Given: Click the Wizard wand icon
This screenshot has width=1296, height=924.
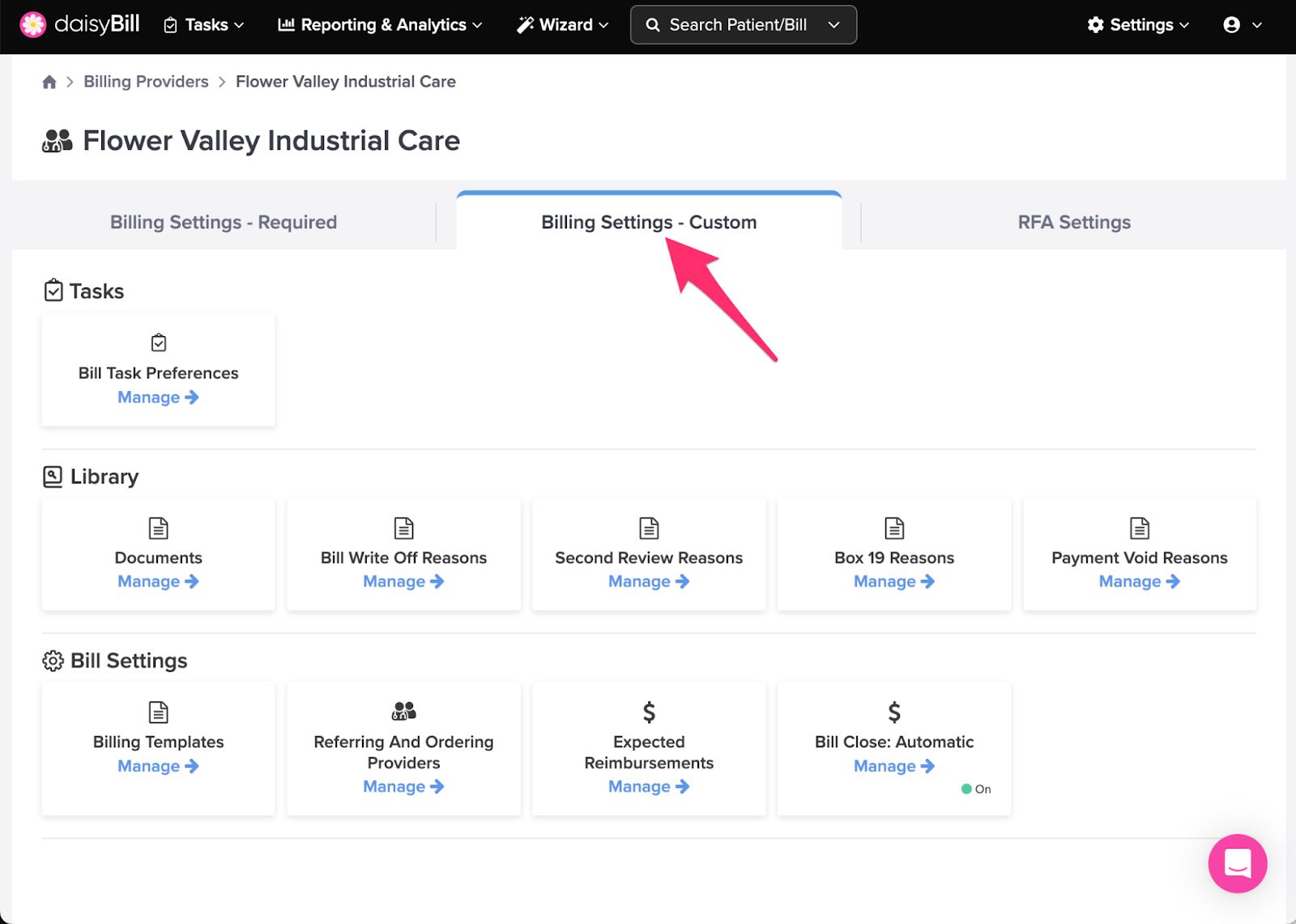Looking at the screenshot, I should (x=526, y=25).
